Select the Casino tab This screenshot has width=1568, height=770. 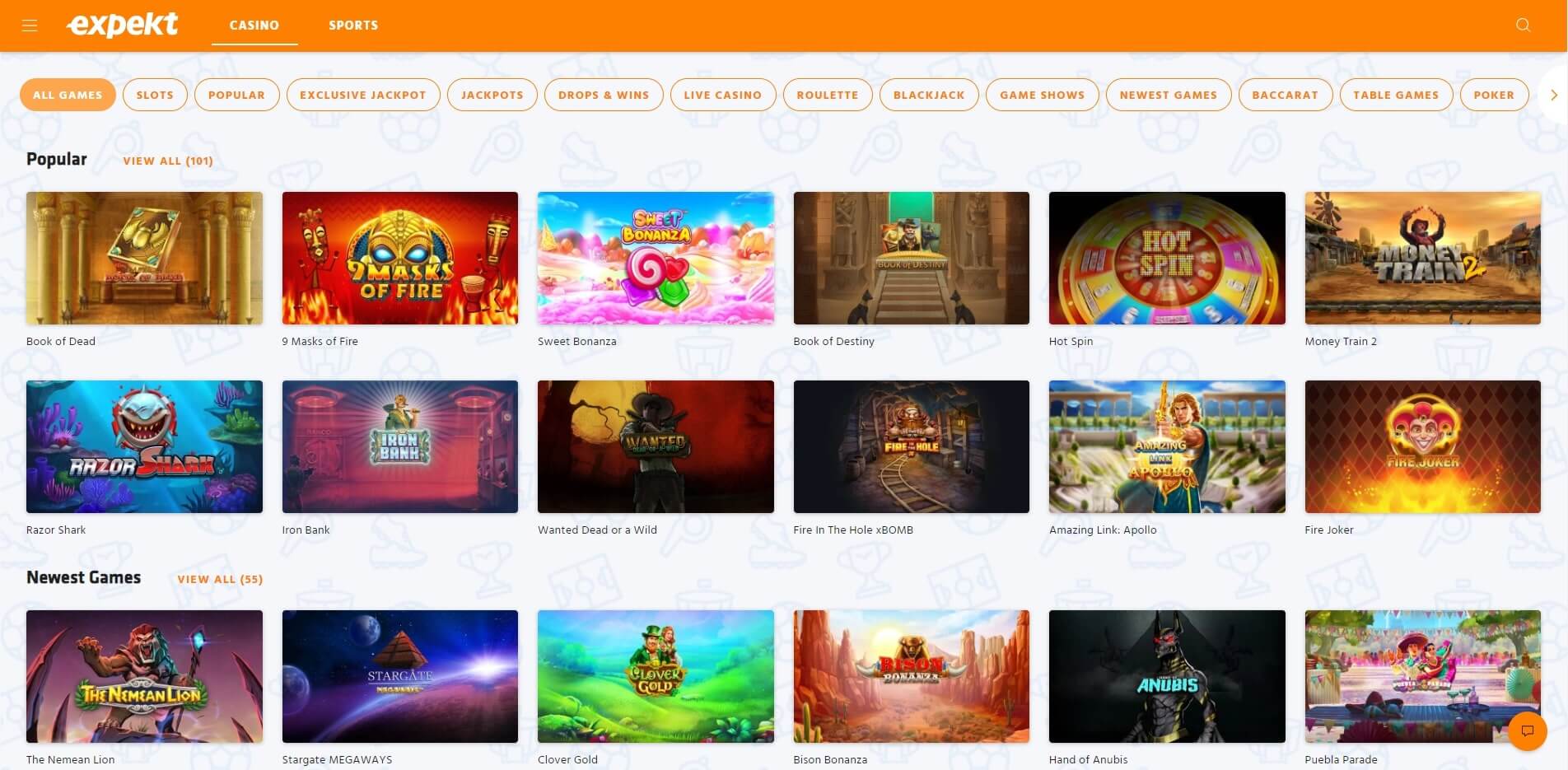(x=254, y=26)
